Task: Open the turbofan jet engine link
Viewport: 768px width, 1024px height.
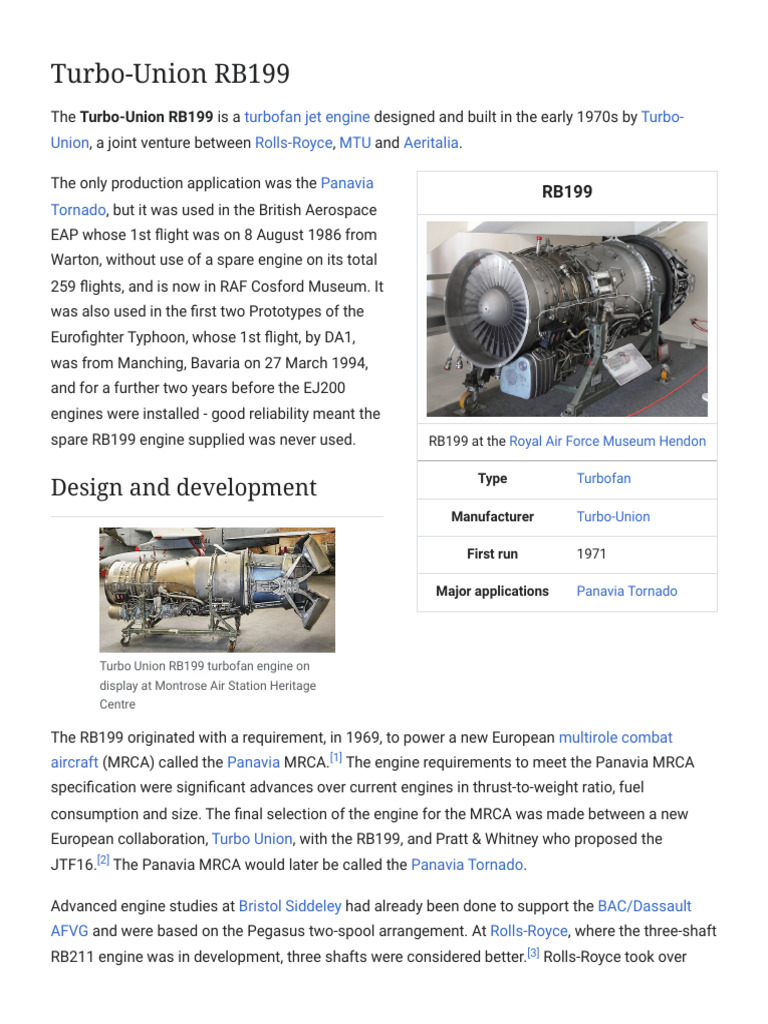Action: pyautogui.click(x=307, y=118)
